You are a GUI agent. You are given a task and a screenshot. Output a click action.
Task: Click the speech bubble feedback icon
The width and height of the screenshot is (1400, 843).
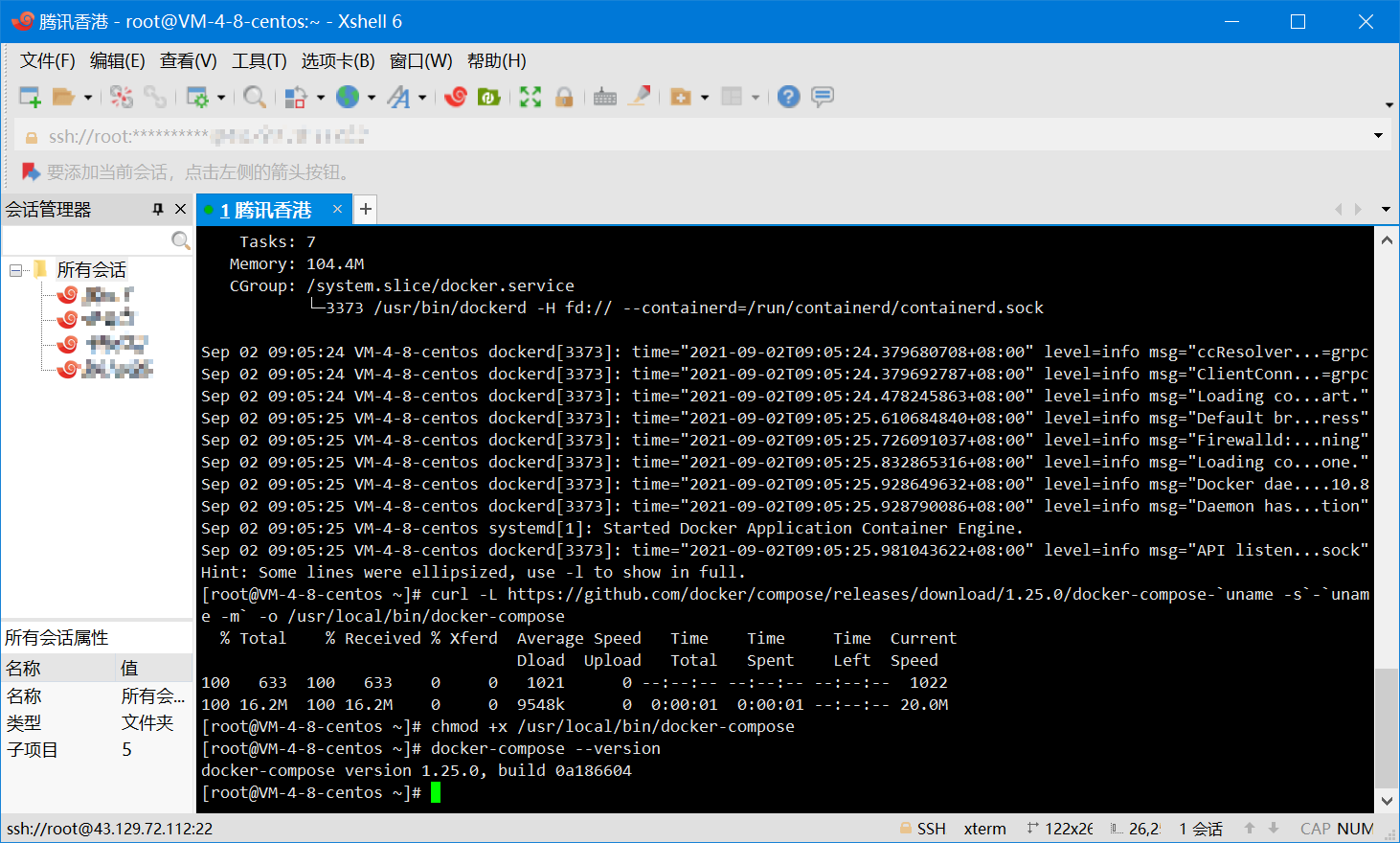point(823,97)
